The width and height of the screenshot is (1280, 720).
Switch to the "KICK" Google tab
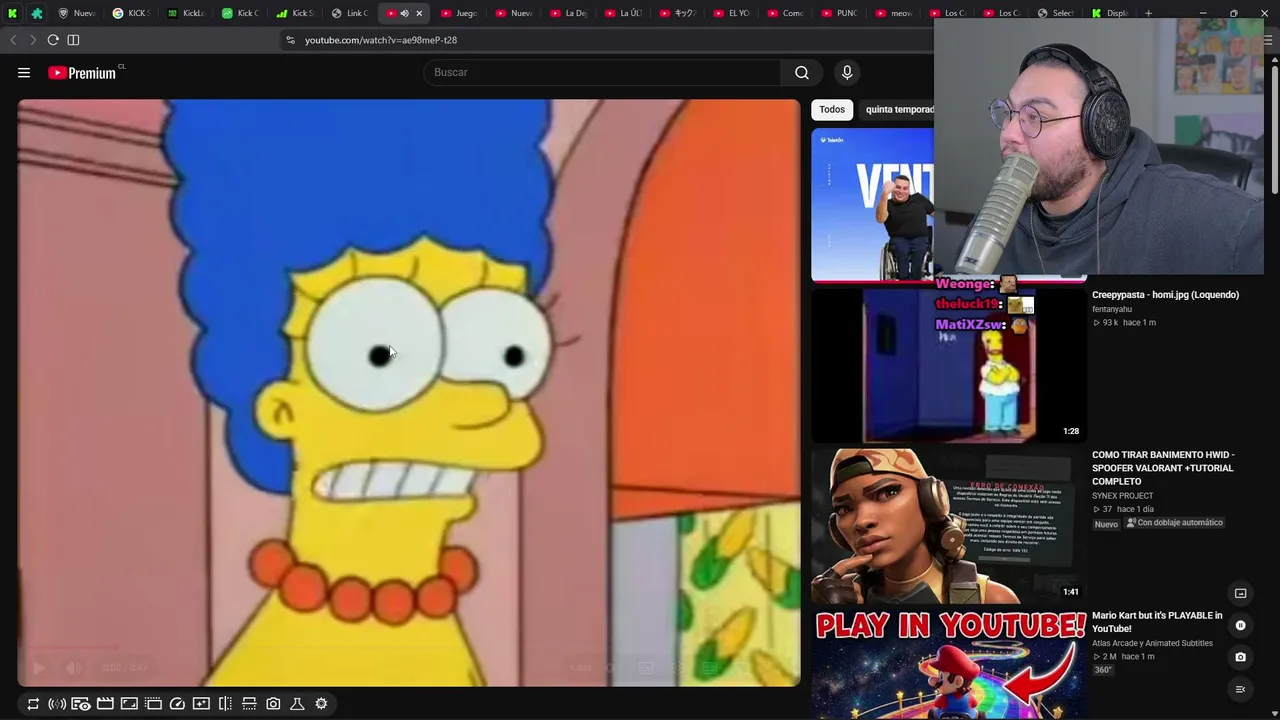(x=130, y=13)
